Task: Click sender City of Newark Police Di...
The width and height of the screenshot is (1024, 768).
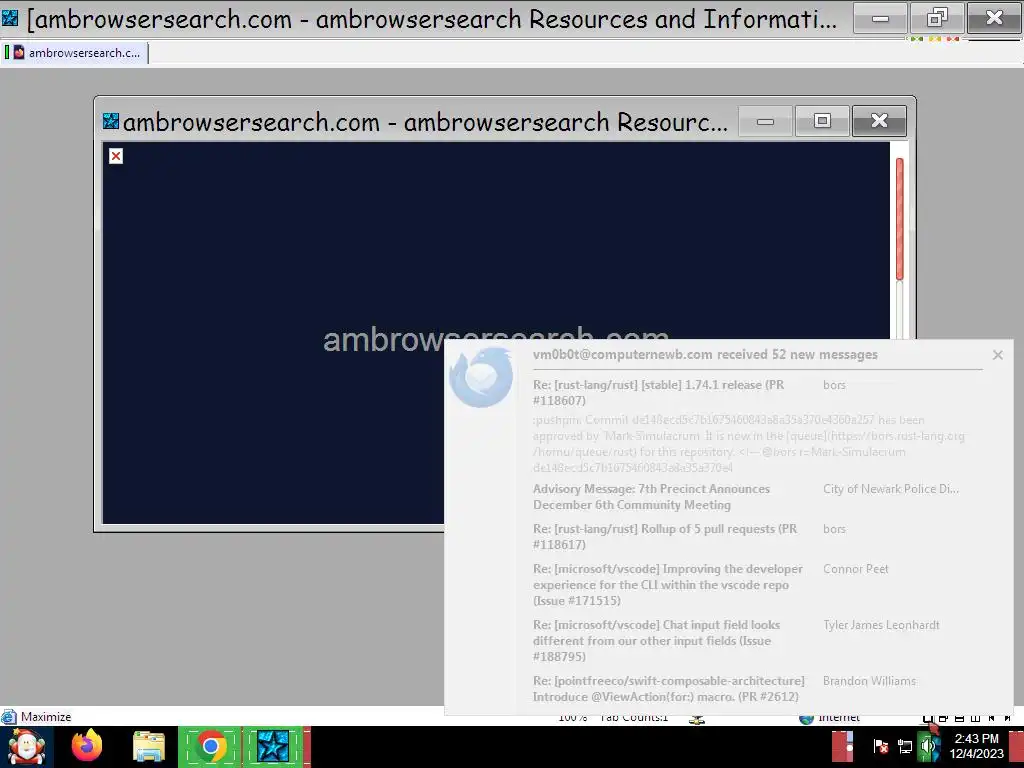Action: 891,488
